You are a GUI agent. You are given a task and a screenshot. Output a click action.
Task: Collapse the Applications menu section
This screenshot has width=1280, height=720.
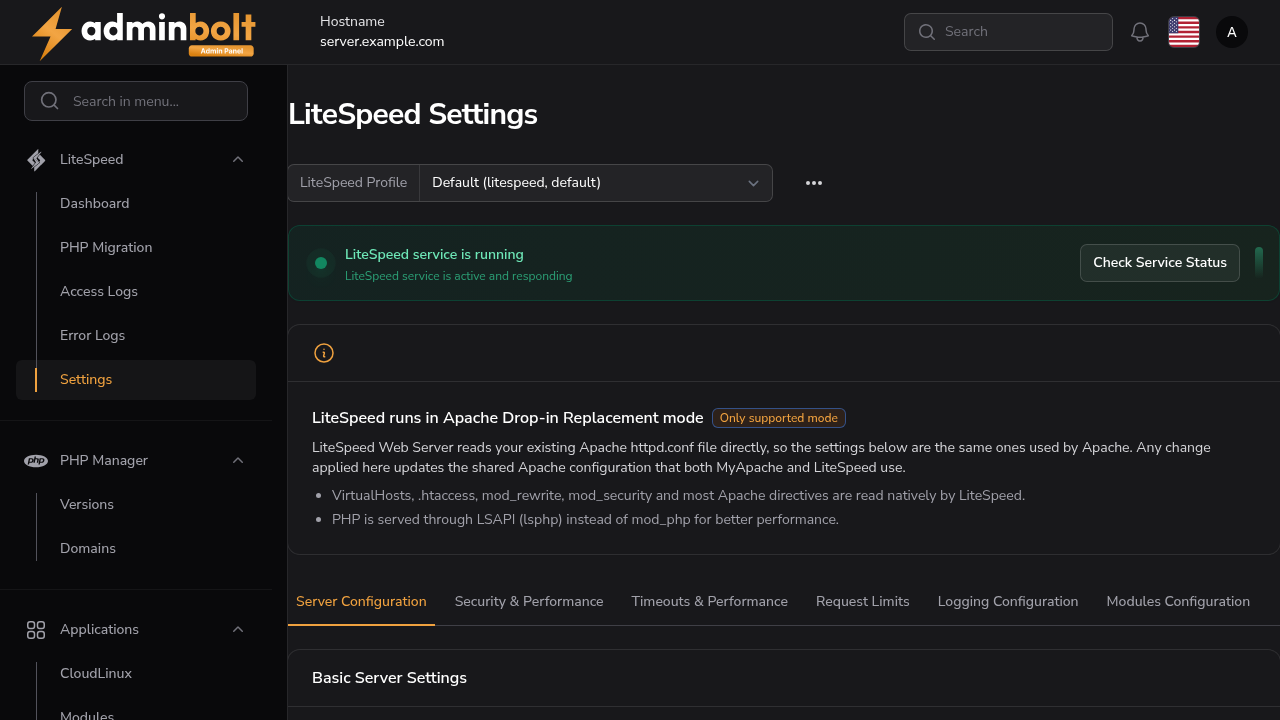(238, 630)
